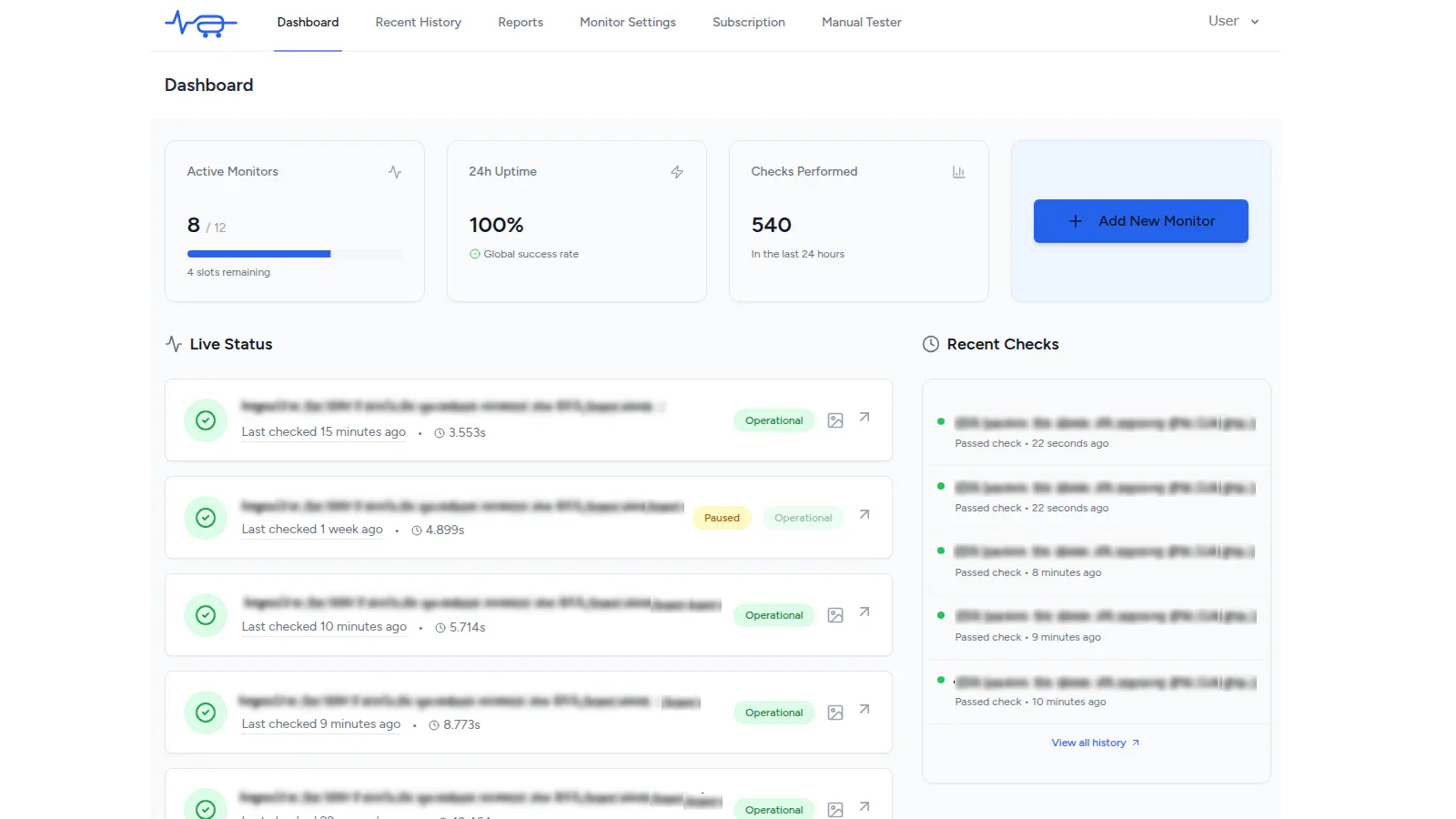Click Operational badge of monitor with 8.773s

point(774,713)
